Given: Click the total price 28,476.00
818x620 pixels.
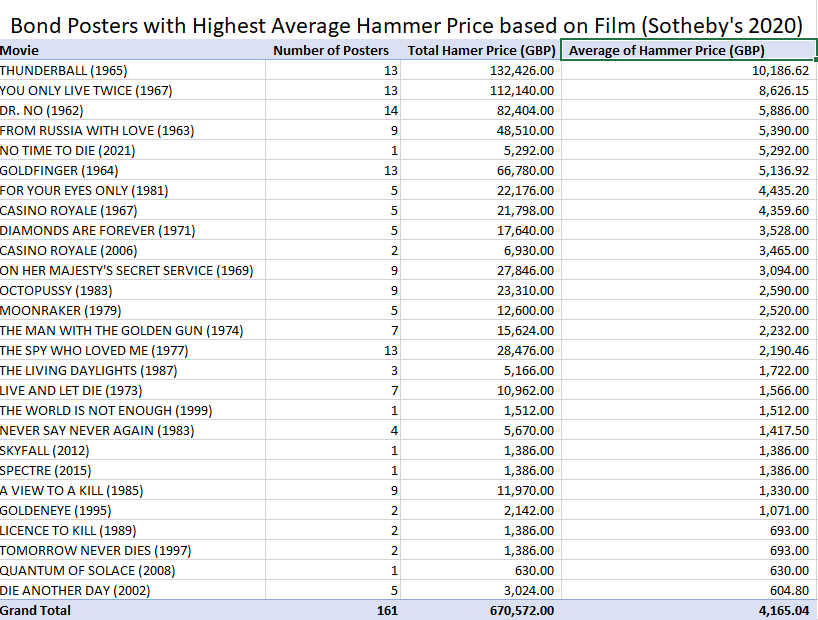Looking at the screenshot, I should (525, 351).
